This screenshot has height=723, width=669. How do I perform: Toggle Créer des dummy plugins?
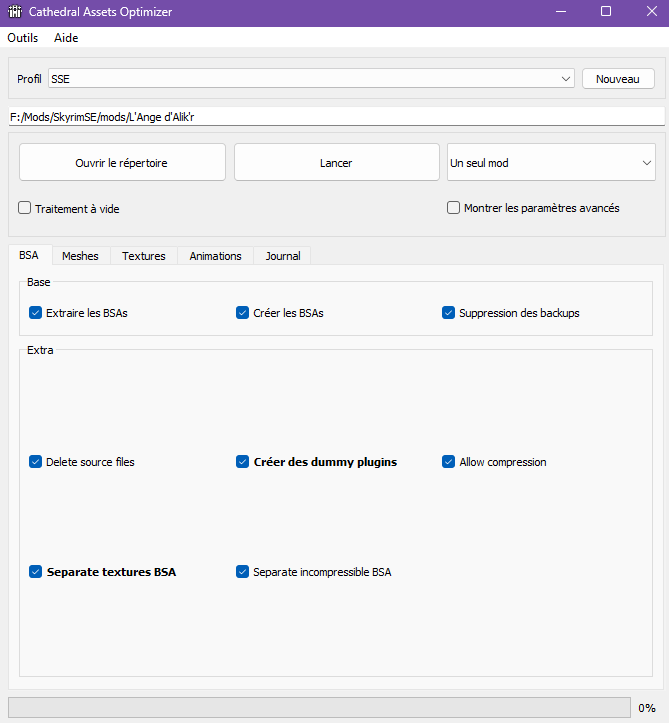[243, 462]
